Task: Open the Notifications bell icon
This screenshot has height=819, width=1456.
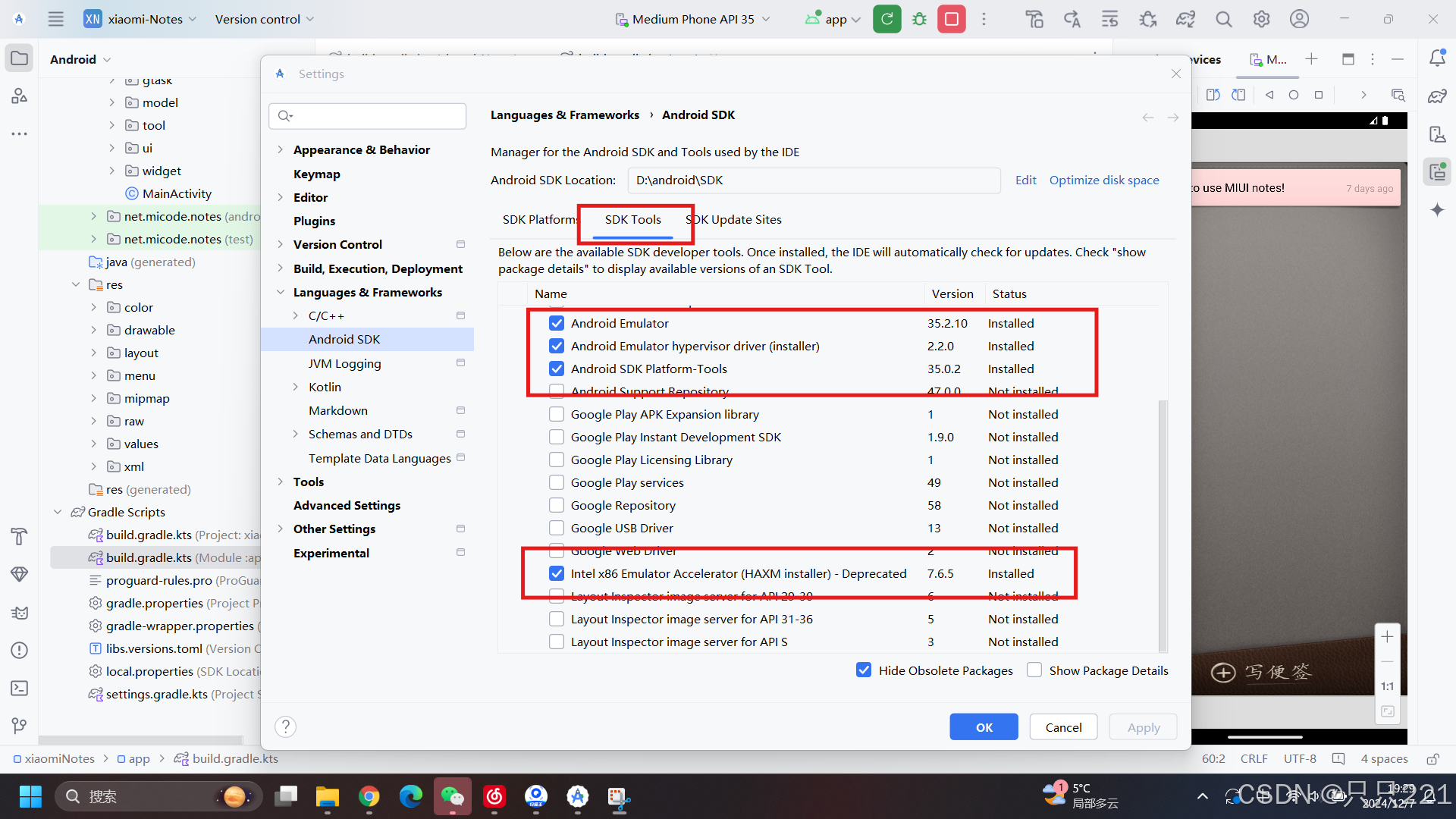Action: point(1437,58)
